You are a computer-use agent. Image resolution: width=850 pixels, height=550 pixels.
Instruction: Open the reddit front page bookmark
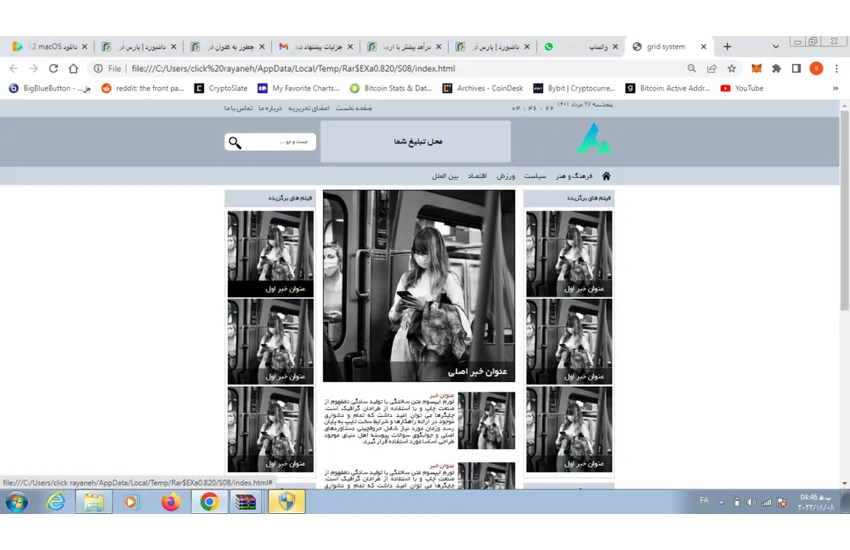143,88
